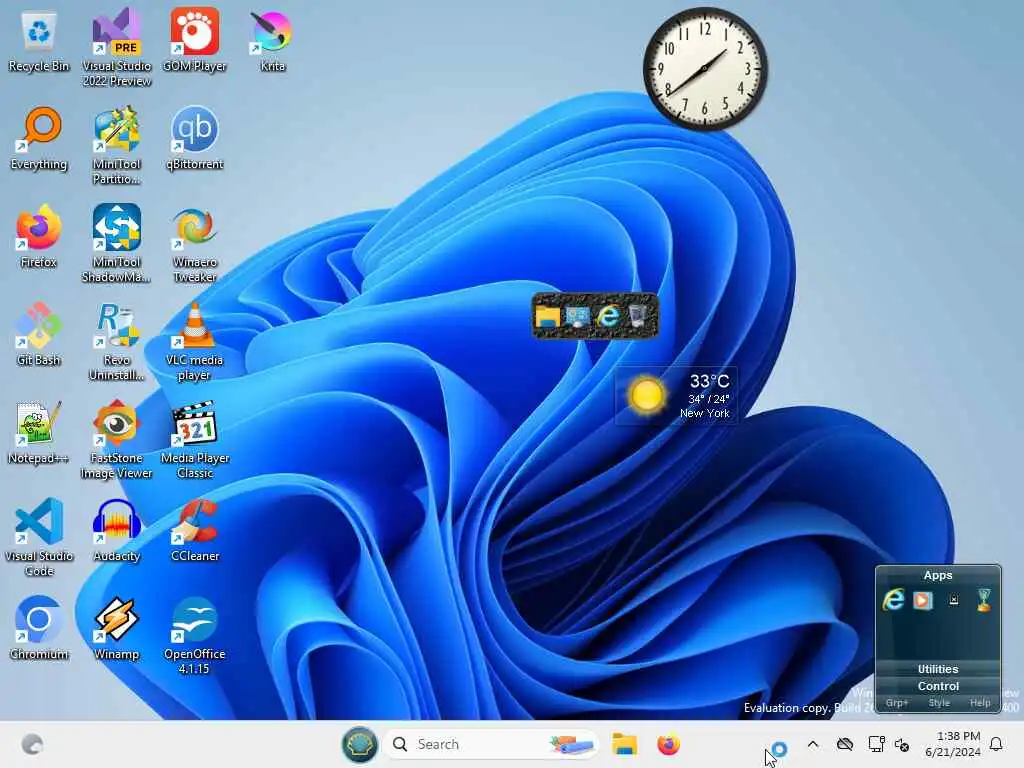This screenshot has height=768, width=1024.
Task: Open the Everything search shortcut
Action: tap(39, 139)
